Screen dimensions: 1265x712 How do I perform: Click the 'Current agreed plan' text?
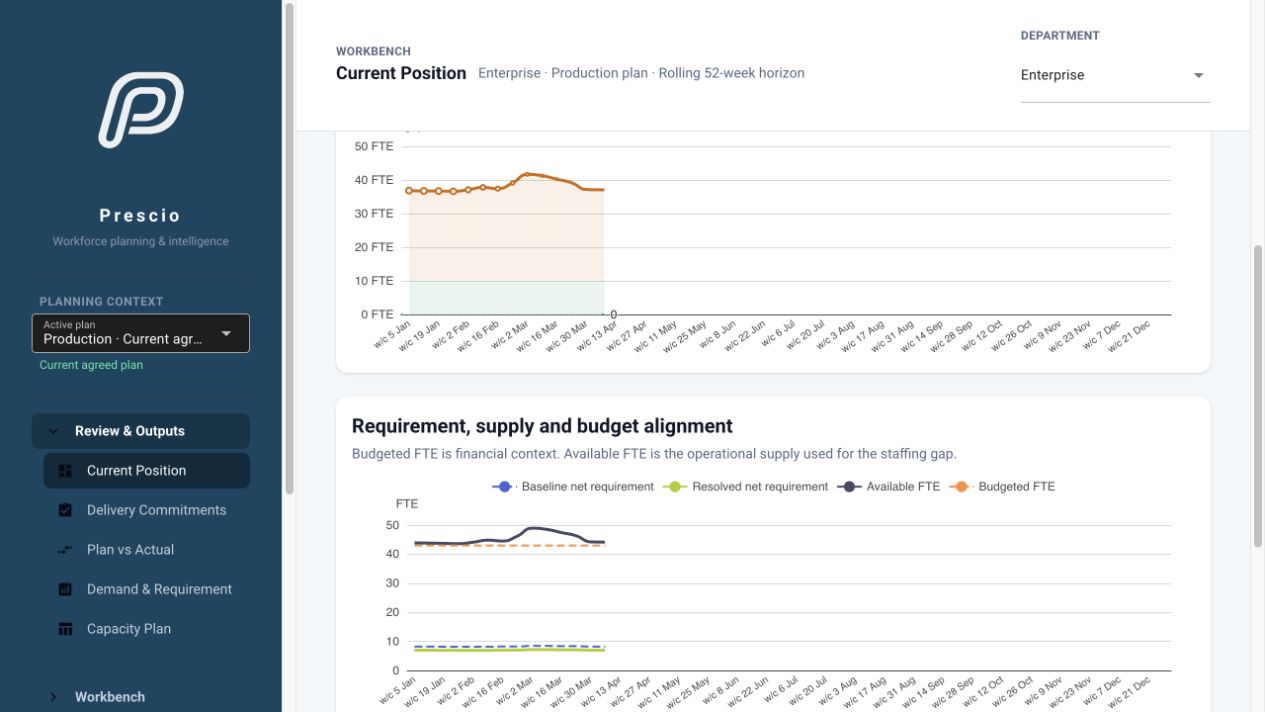coord(91,365)
